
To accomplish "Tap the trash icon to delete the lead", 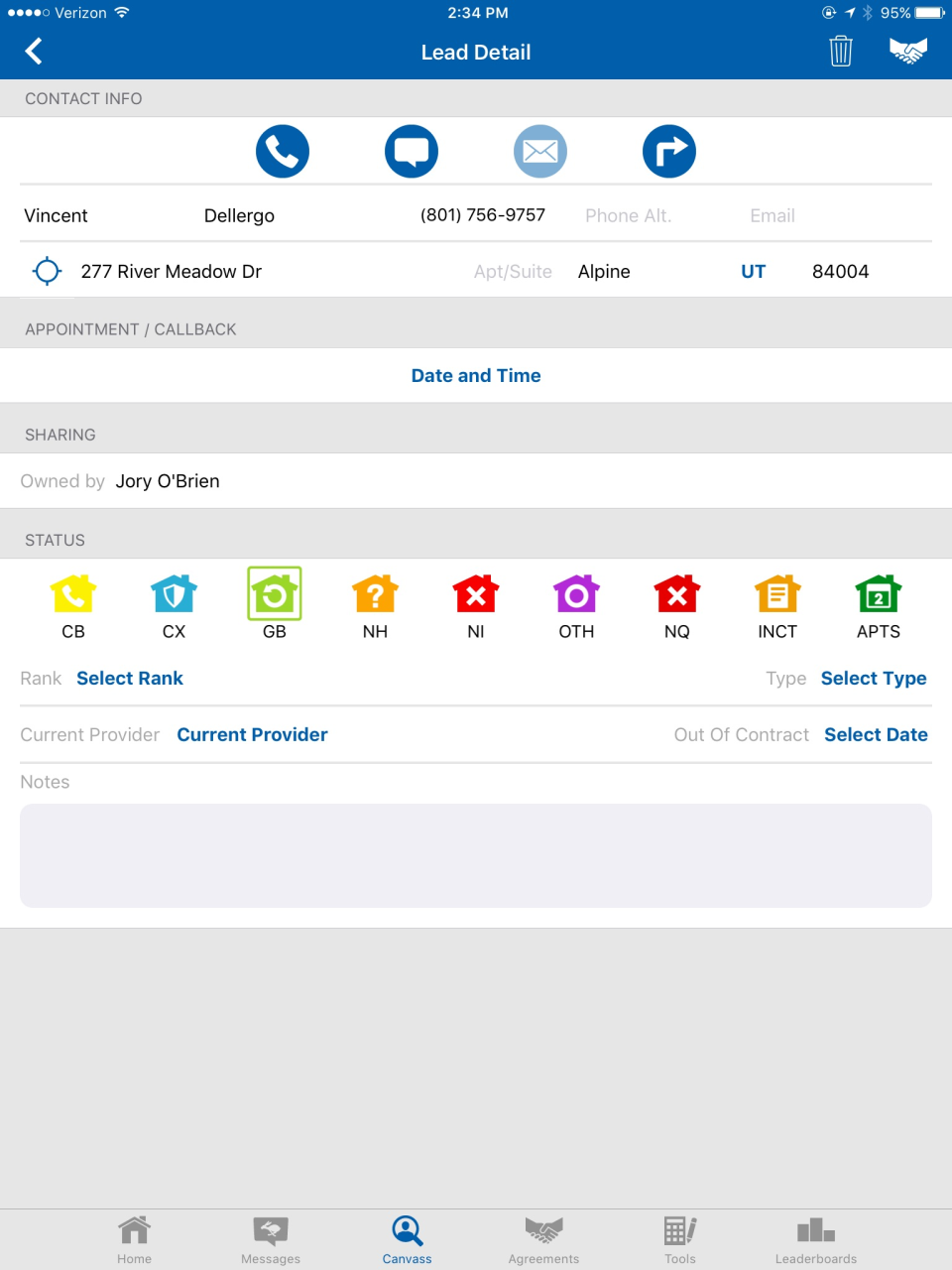I will 841,51.
